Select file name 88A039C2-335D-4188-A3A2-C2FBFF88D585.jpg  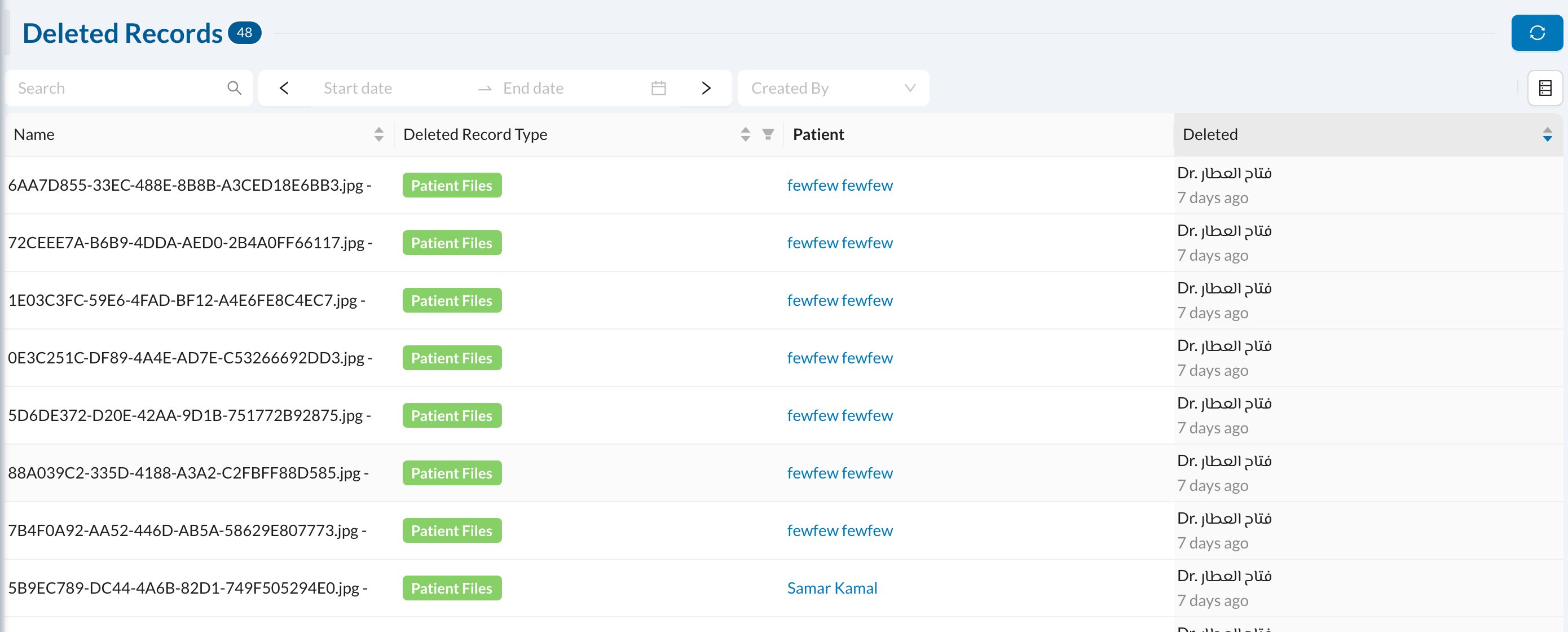184,473
